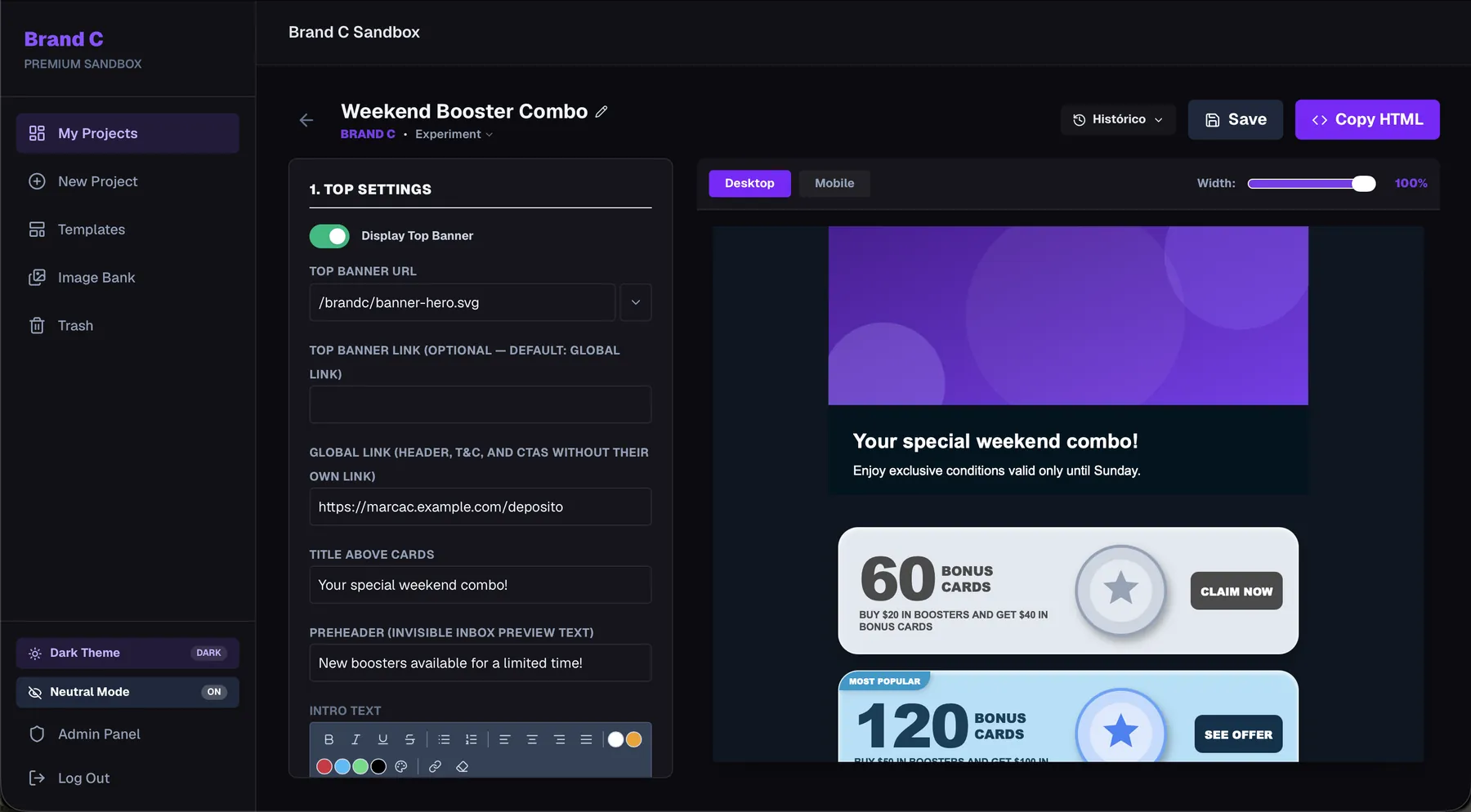Viewport: 1471px width, 812px height.
Task: Align intro text to the left
Action: [x=504, y=739]
